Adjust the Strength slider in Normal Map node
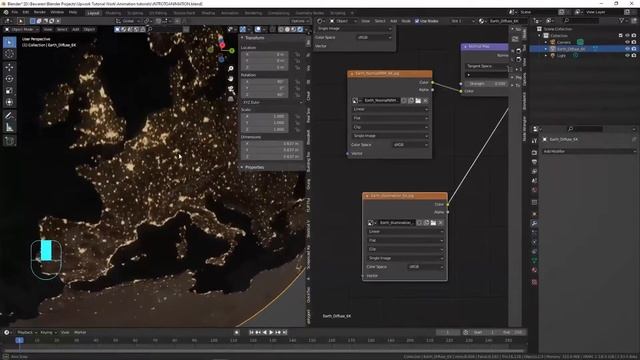The height and width of the screenshot is (360, 640). [x=487, y=84]
